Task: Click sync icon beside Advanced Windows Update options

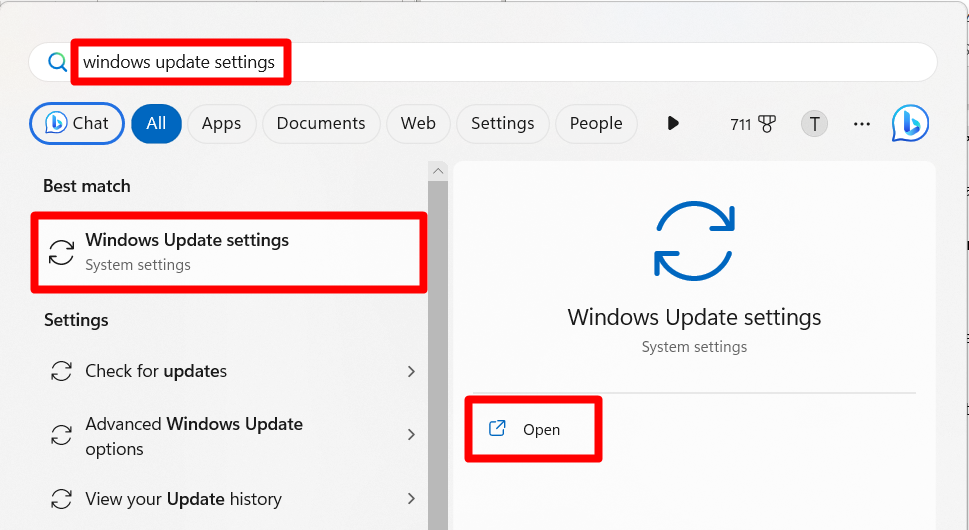Action: [61, 435]
